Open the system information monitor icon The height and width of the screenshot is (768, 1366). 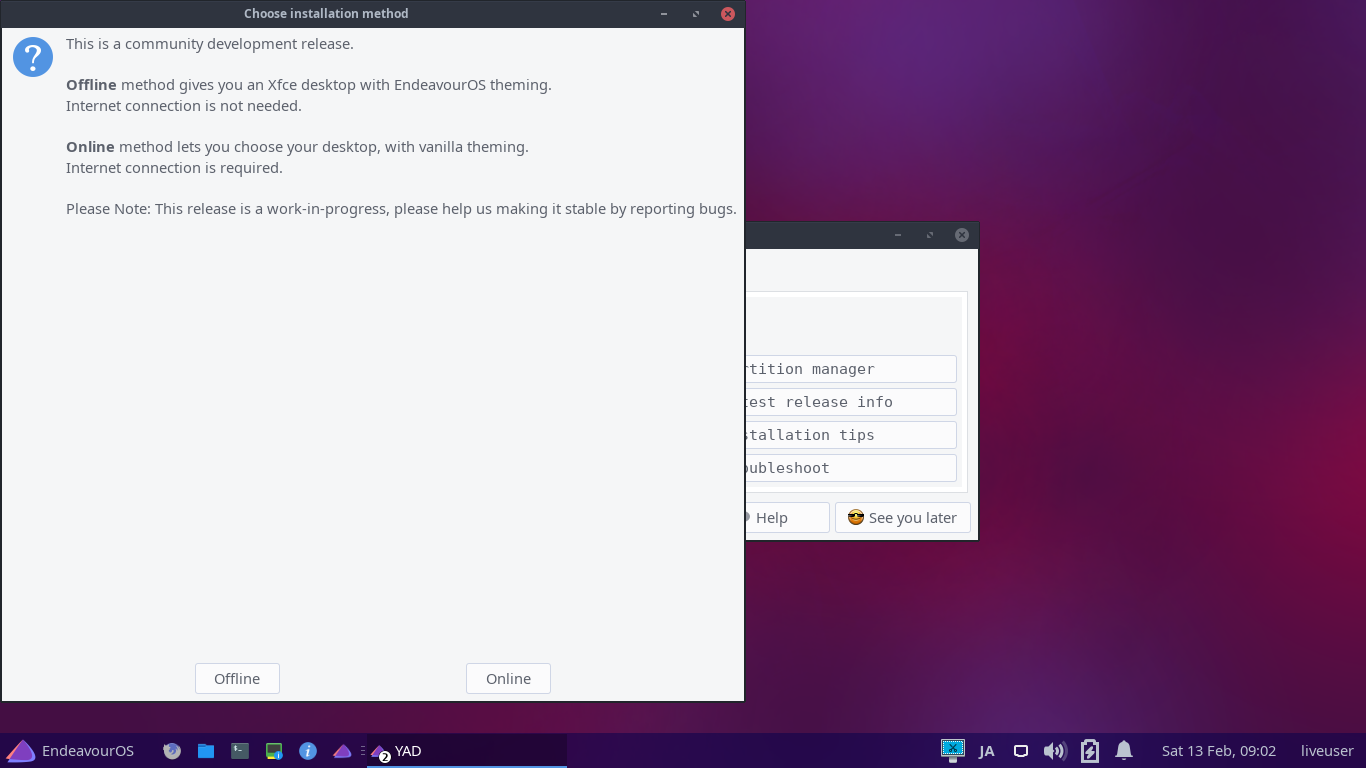274,751
